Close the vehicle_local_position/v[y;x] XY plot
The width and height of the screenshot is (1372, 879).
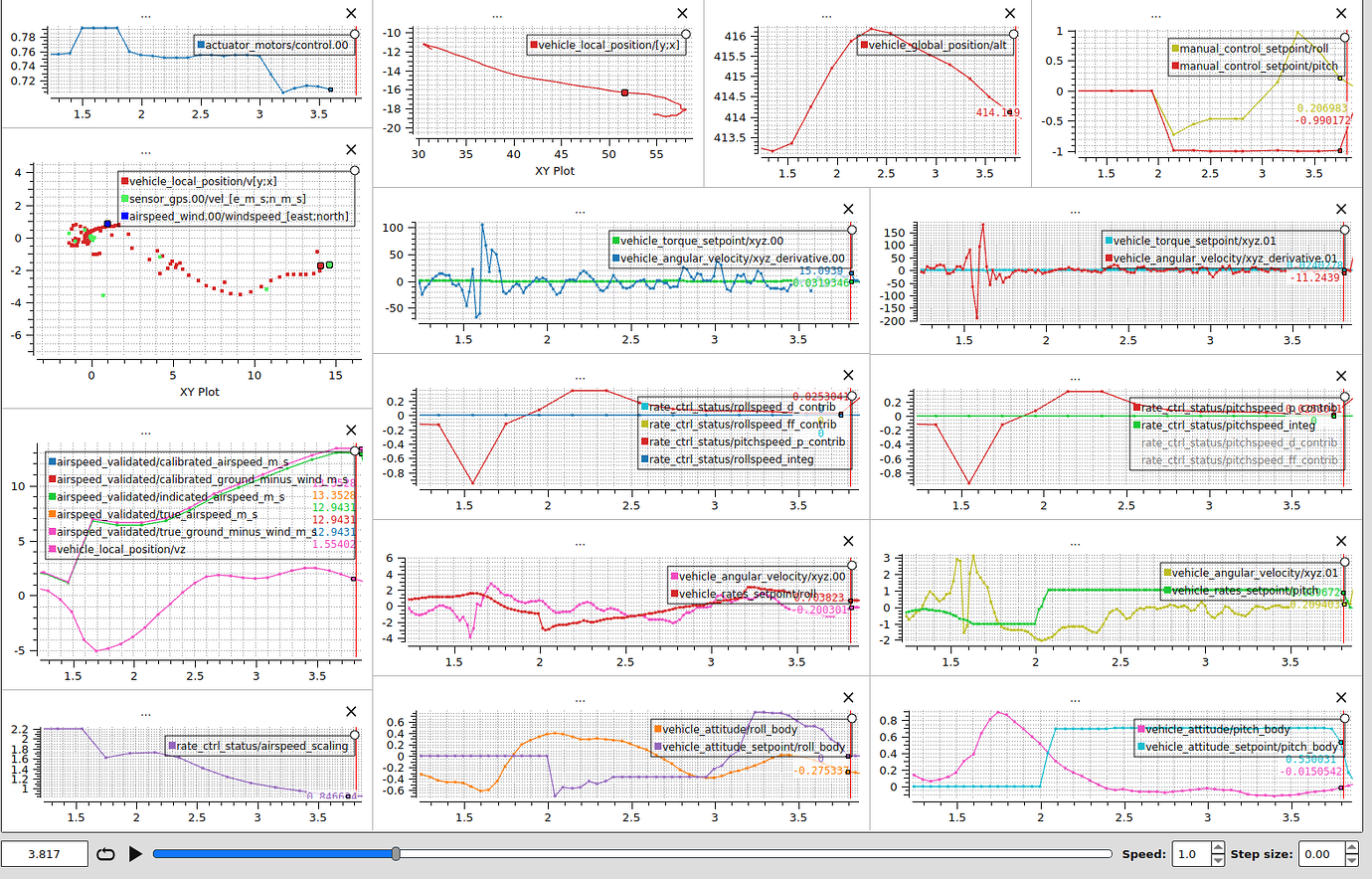[x=351, y=149]
